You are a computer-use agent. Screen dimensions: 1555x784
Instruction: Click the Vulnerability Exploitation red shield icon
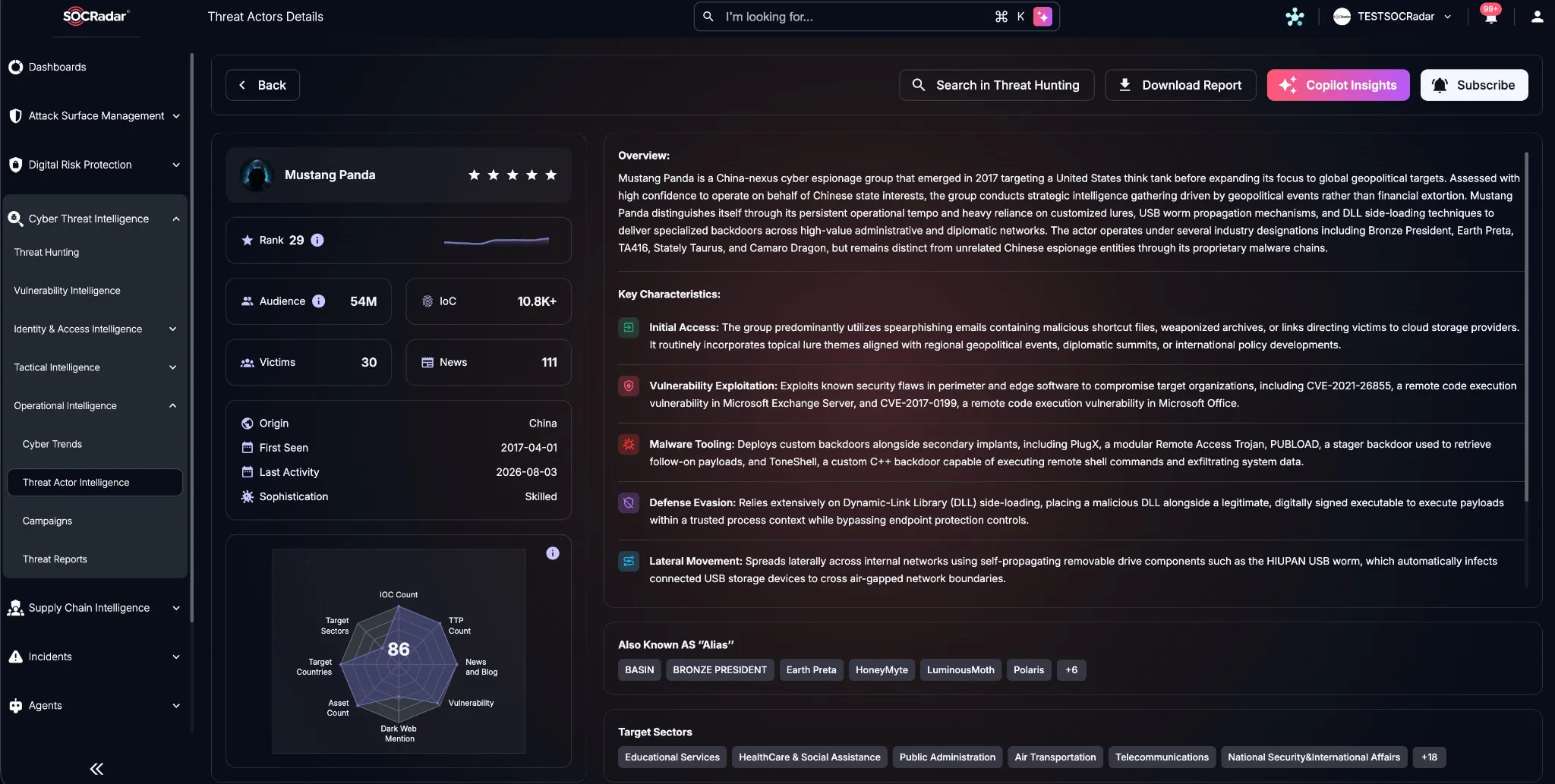629,386
